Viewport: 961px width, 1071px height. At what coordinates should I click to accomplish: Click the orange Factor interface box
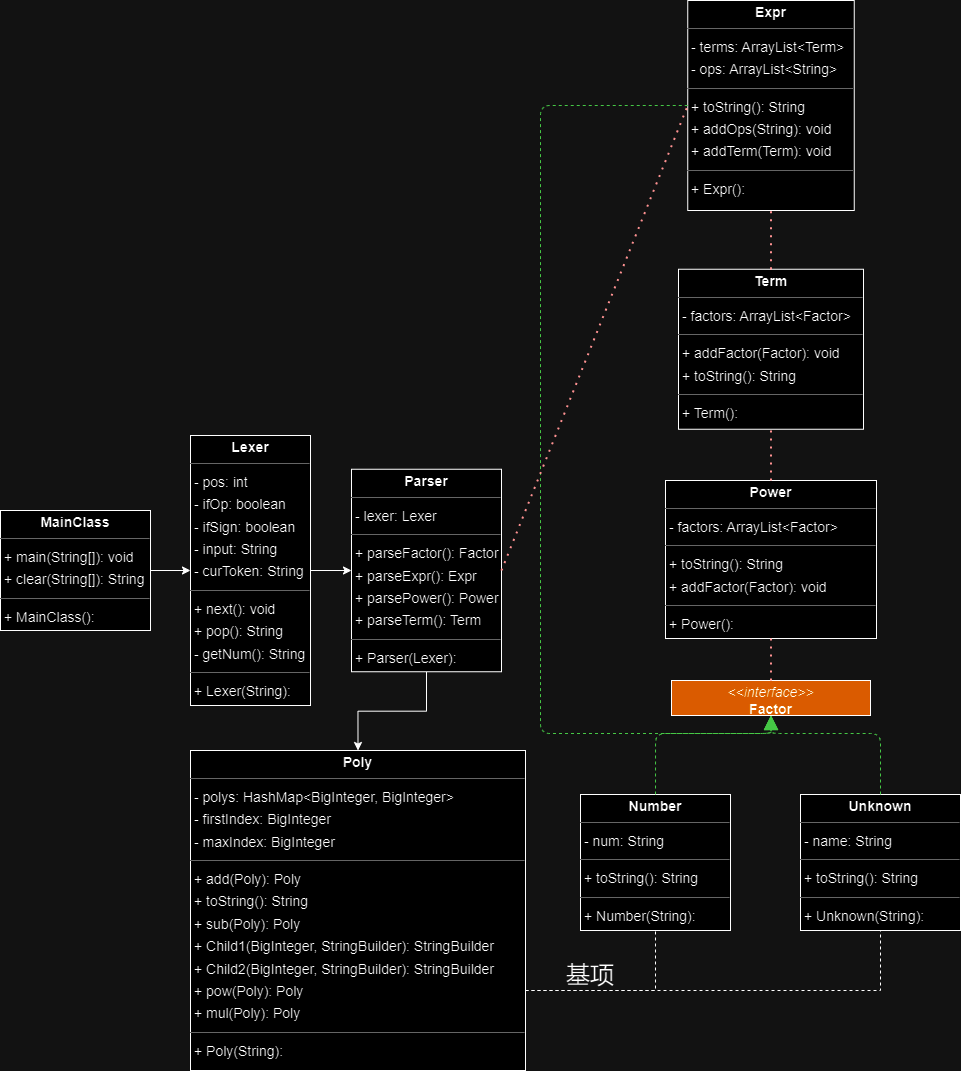[x=770, y=698]
